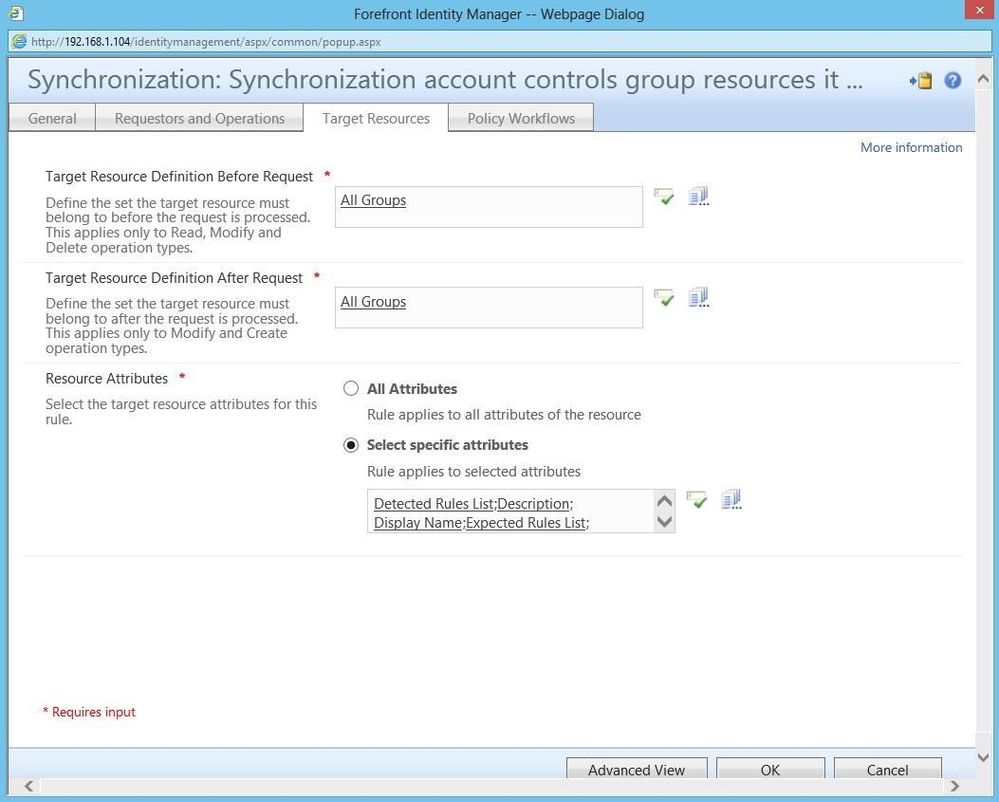
Task: Click the Description attribute link
Action: pyautogui.click(x=533, y=504)
